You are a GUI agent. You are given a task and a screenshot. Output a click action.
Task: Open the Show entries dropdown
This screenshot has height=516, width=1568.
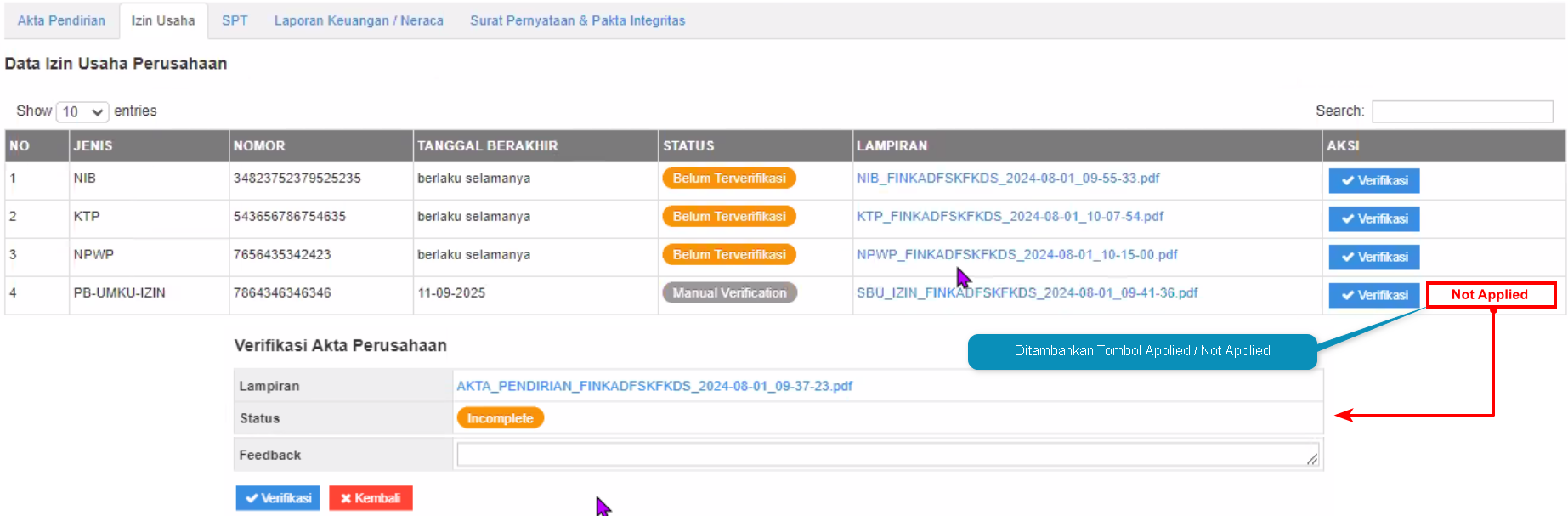pyautogui.click(x=82, y=111)
